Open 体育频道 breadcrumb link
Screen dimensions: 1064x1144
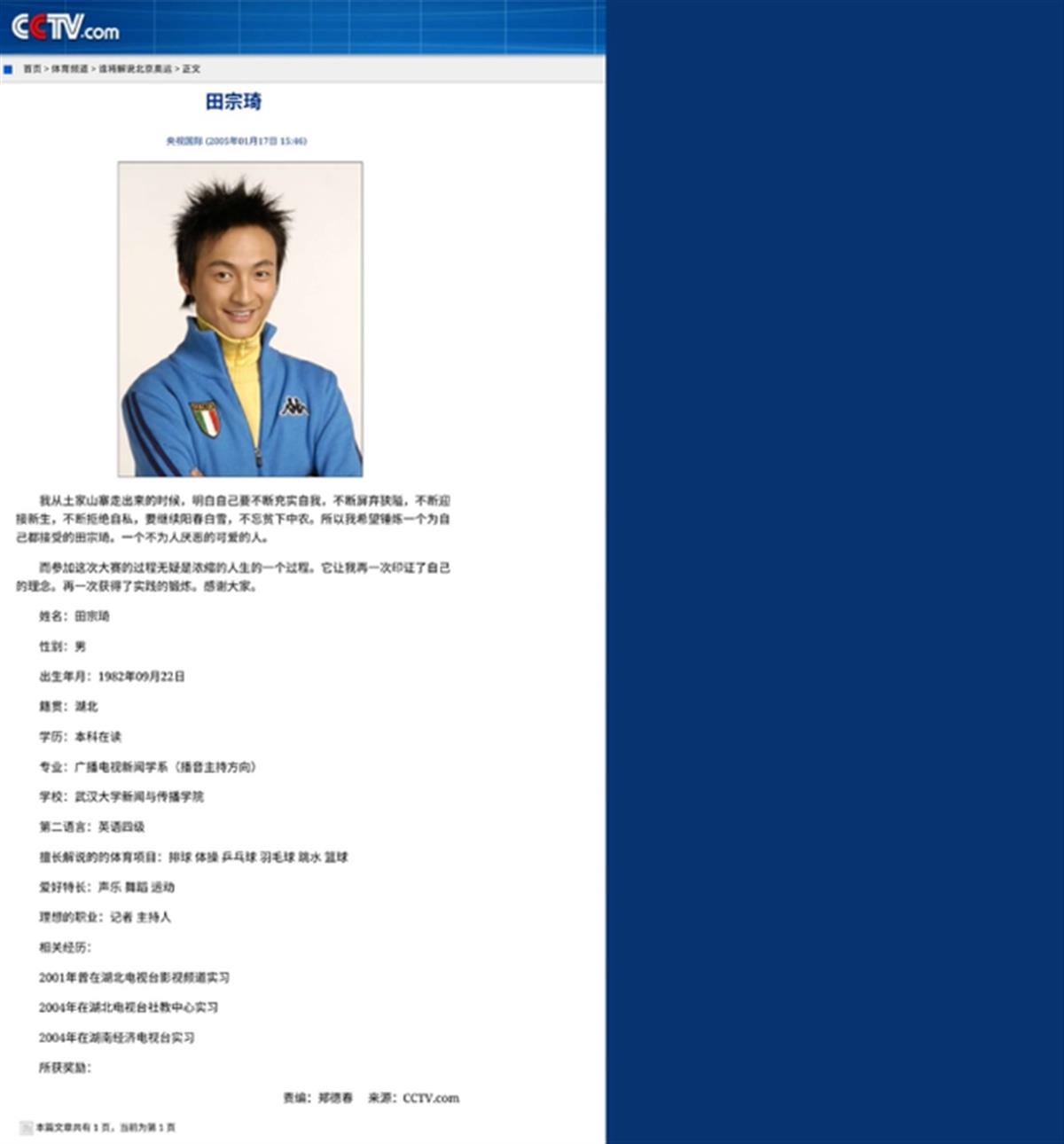pos(69,69)
